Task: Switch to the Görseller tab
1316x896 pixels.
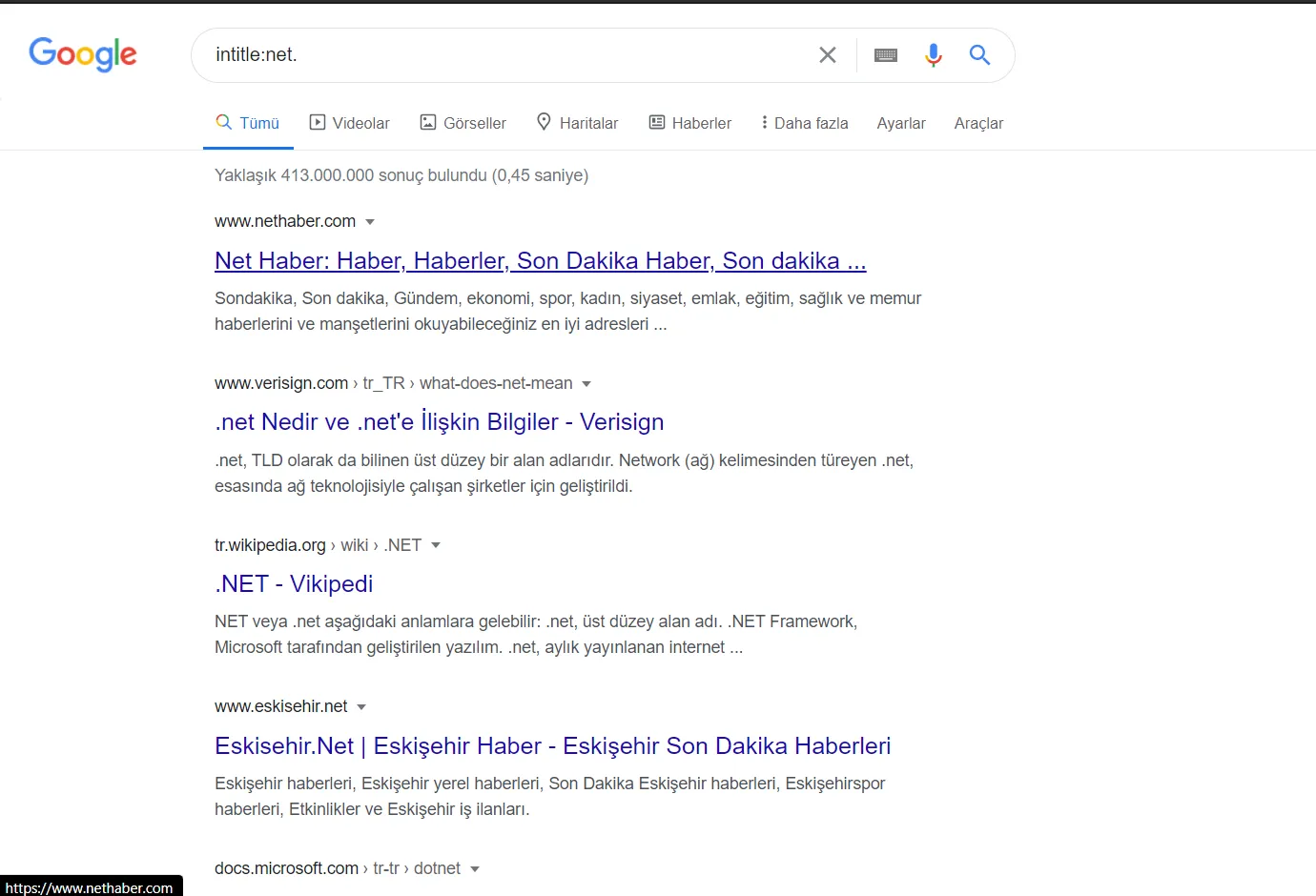Action: pyautogui.click(x=463, y=123)
